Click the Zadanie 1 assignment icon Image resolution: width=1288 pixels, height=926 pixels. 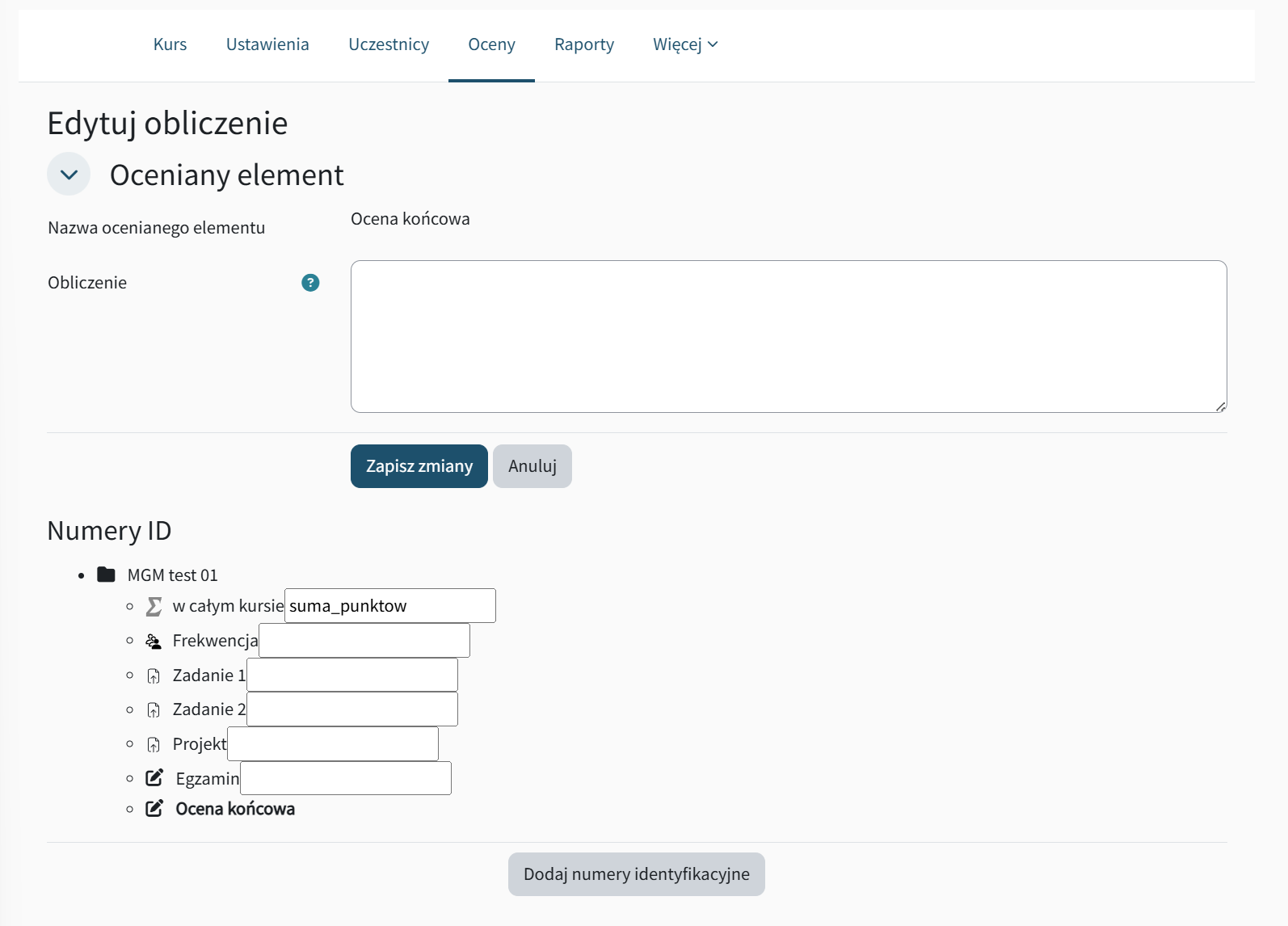coord(154,676)
